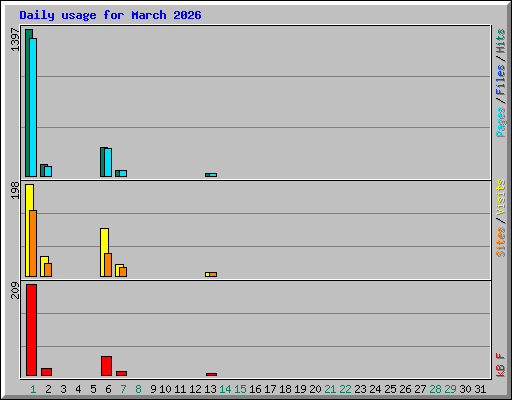Click the cyan bar for day 2

48,171
